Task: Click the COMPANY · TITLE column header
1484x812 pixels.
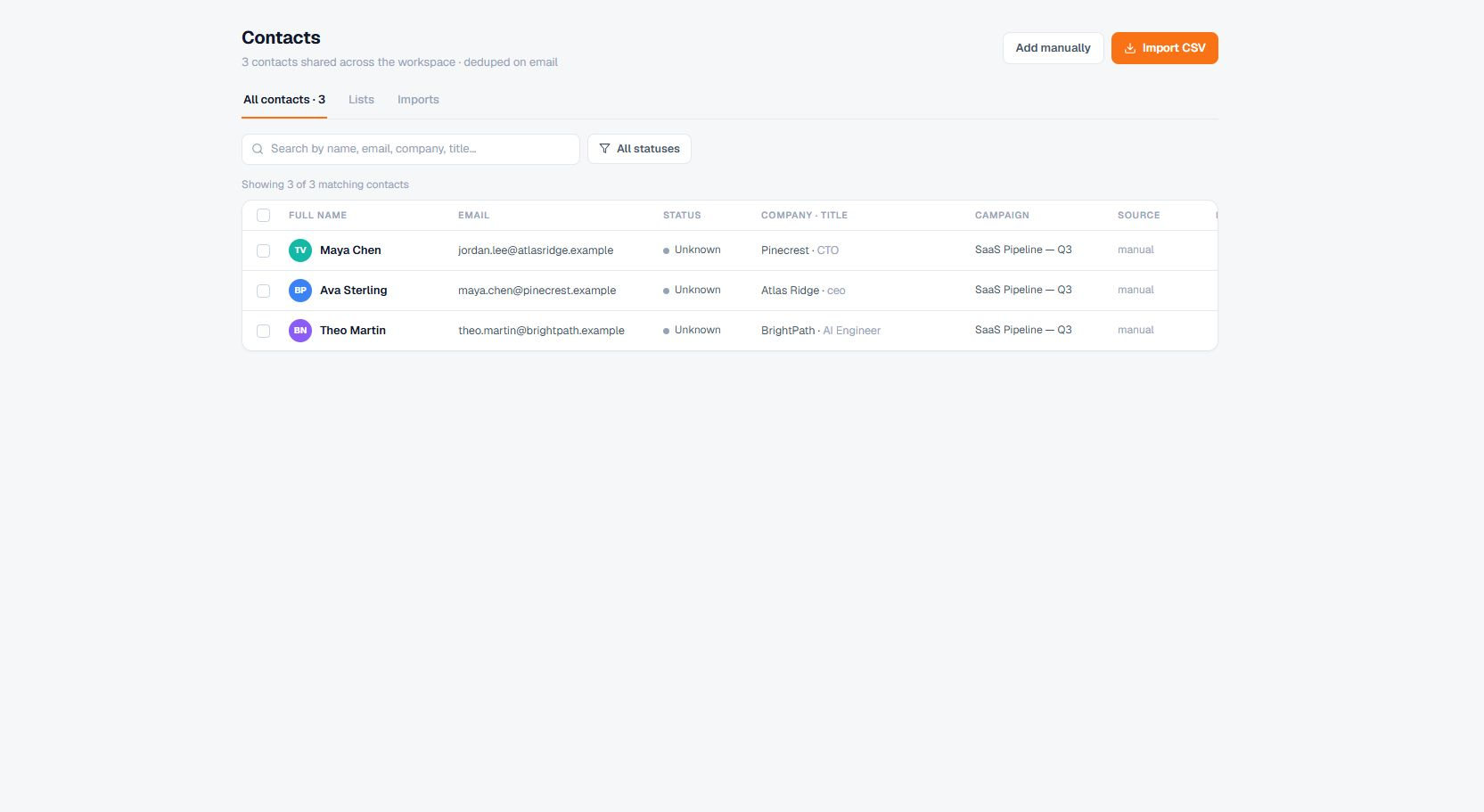Action: [x=804, y=215]
